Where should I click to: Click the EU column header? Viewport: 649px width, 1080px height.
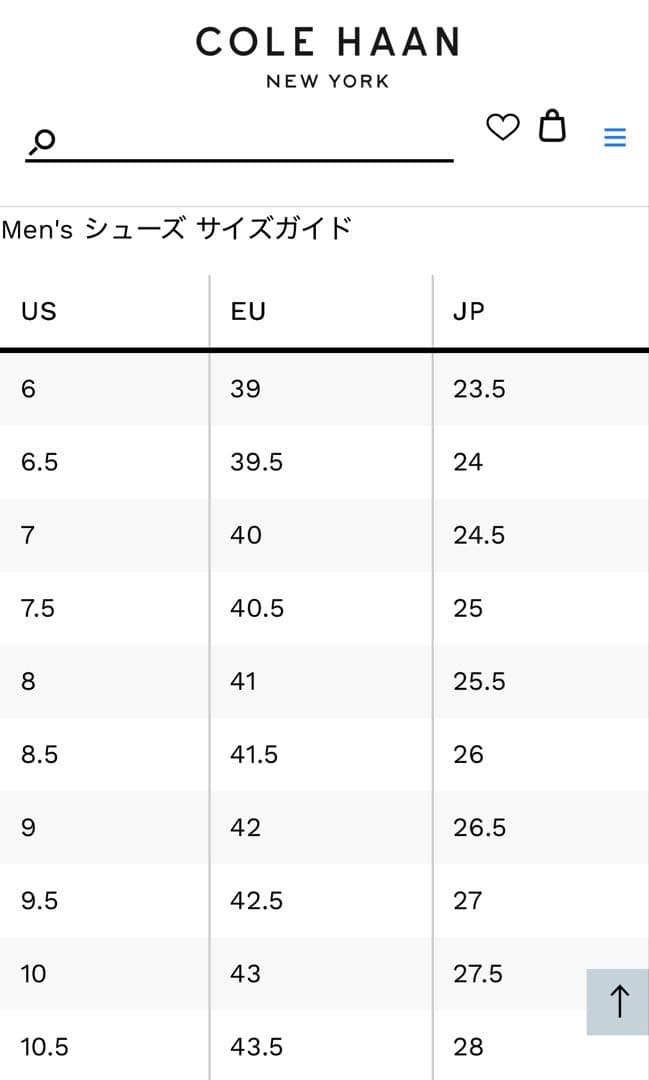[248, 312]
